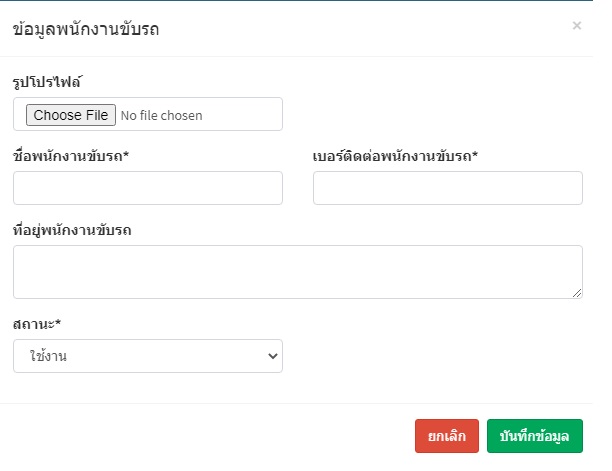Click the address text area resize handle

[577, 293]
